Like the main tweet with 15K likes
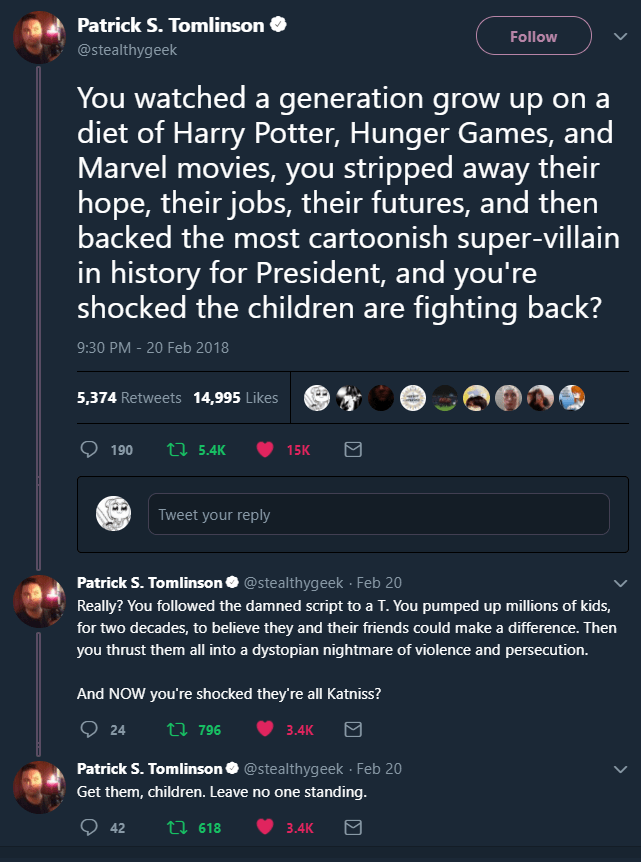Viewport: 641px width, 862px height. [x=265, y=450]
